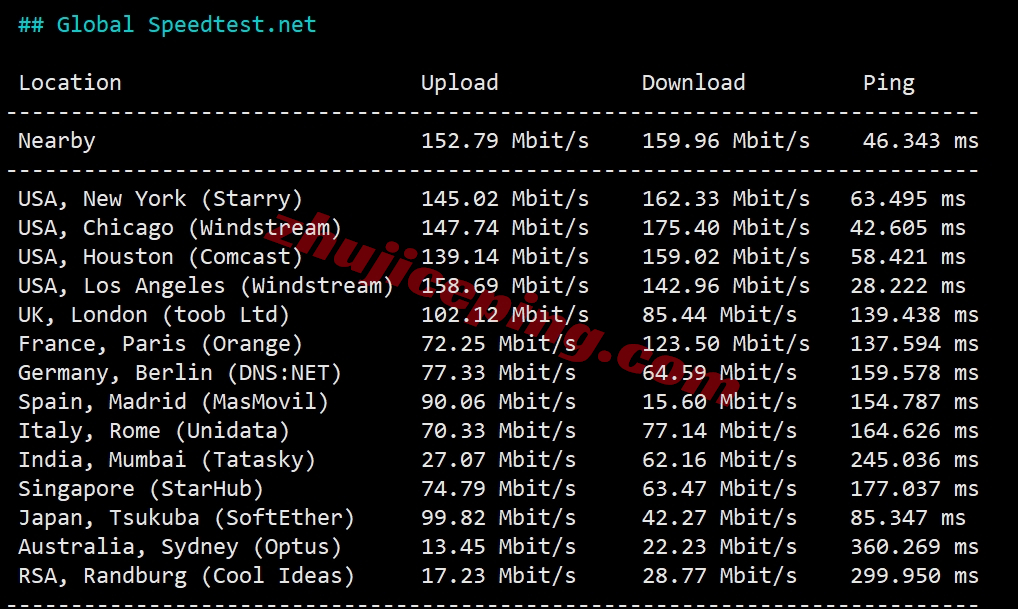Click UK, London (toob Ltd) entry
1018x609 pixels.
(x=154, y=315)
